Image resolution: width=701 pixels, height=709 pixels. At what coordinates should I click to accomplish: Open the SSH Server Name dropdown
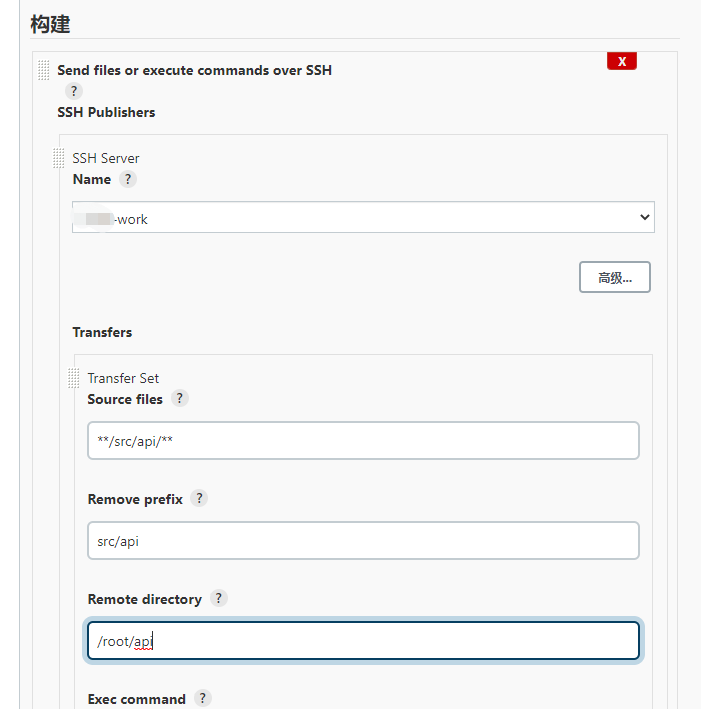click(x=363, y=218)
